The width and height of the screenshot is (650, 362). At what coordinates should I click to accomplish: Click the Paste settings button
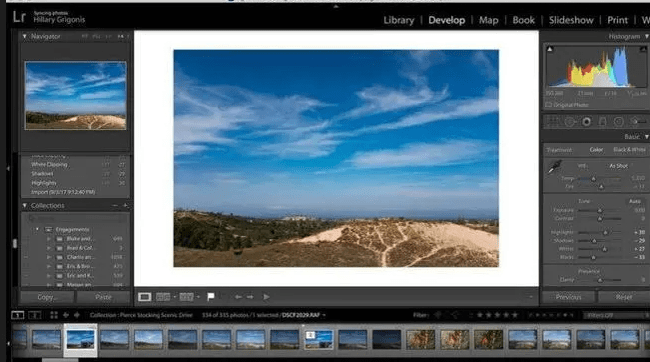(103, 297)
